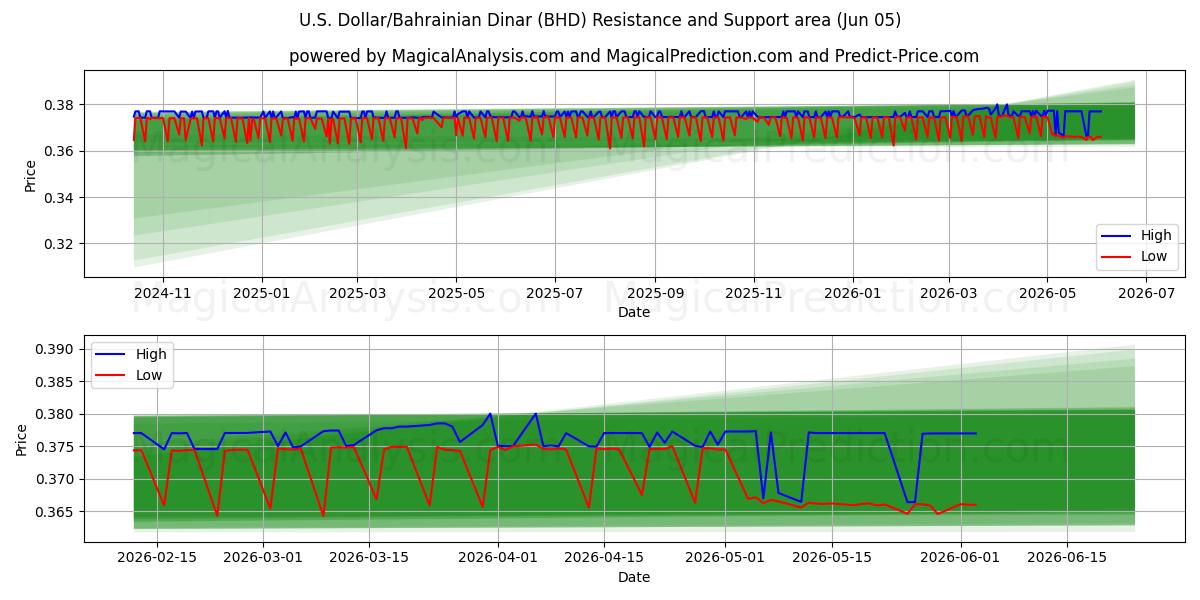Click the 2025-01 date tick label
1200x600 pixels.
(x=262, y=294)
